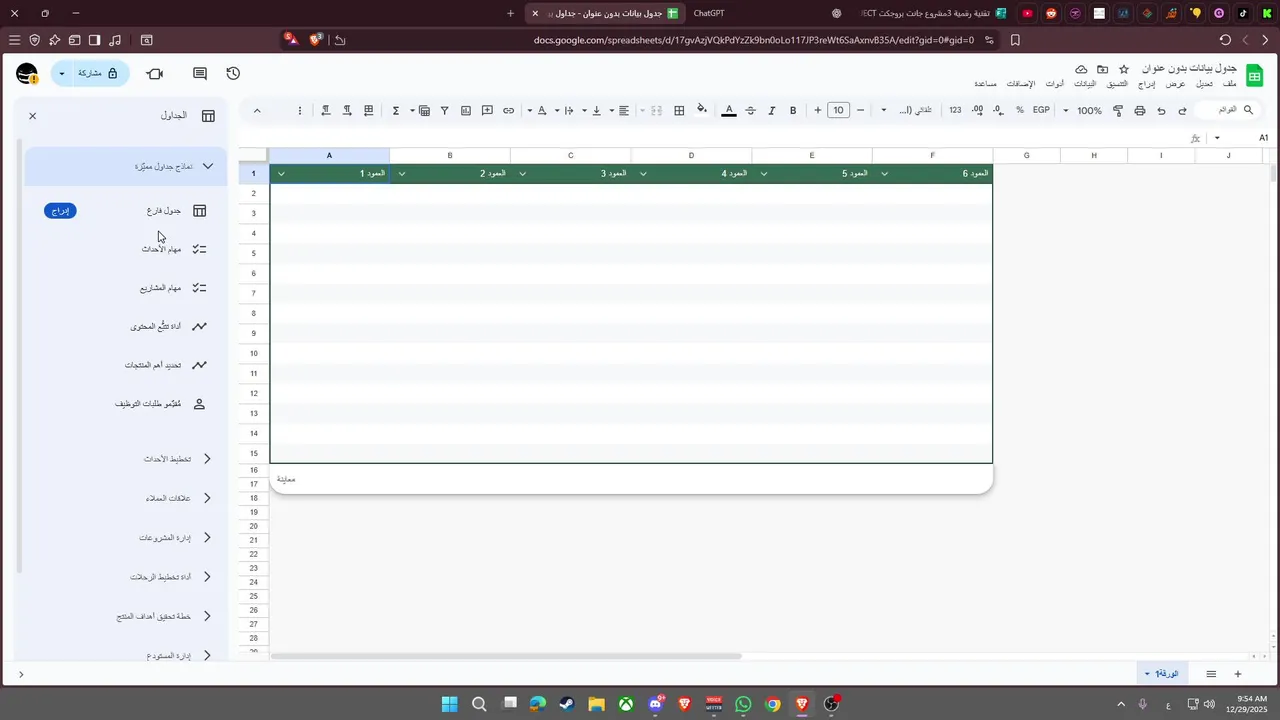Print the spreadsheet
The height and width of the screenshot is (720, 1280).
pyautogui.click(x=1140, y=111)
